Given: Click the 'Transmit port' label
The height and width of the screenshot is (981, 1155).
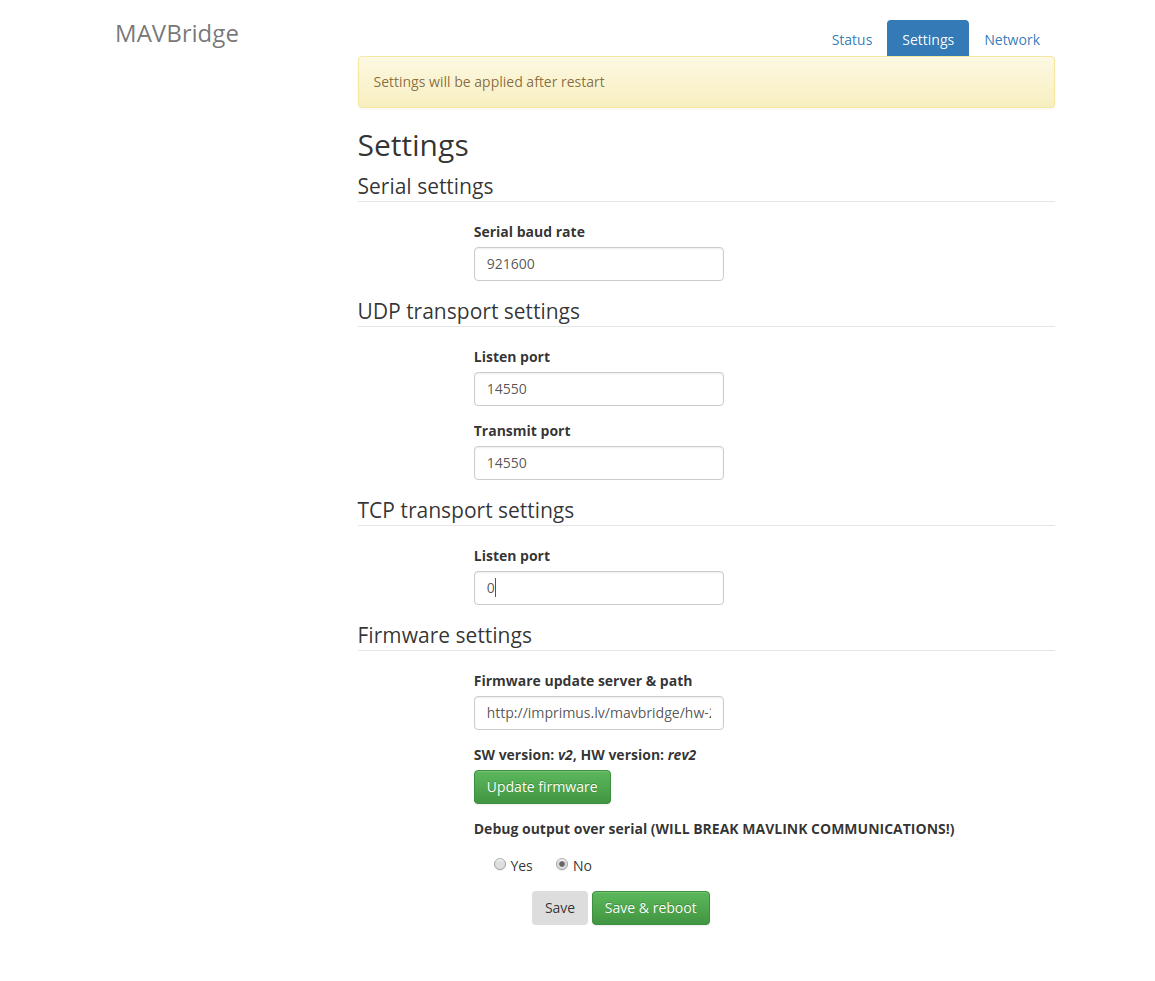Looking at the screenshot, I should click(x=522, y=431).
